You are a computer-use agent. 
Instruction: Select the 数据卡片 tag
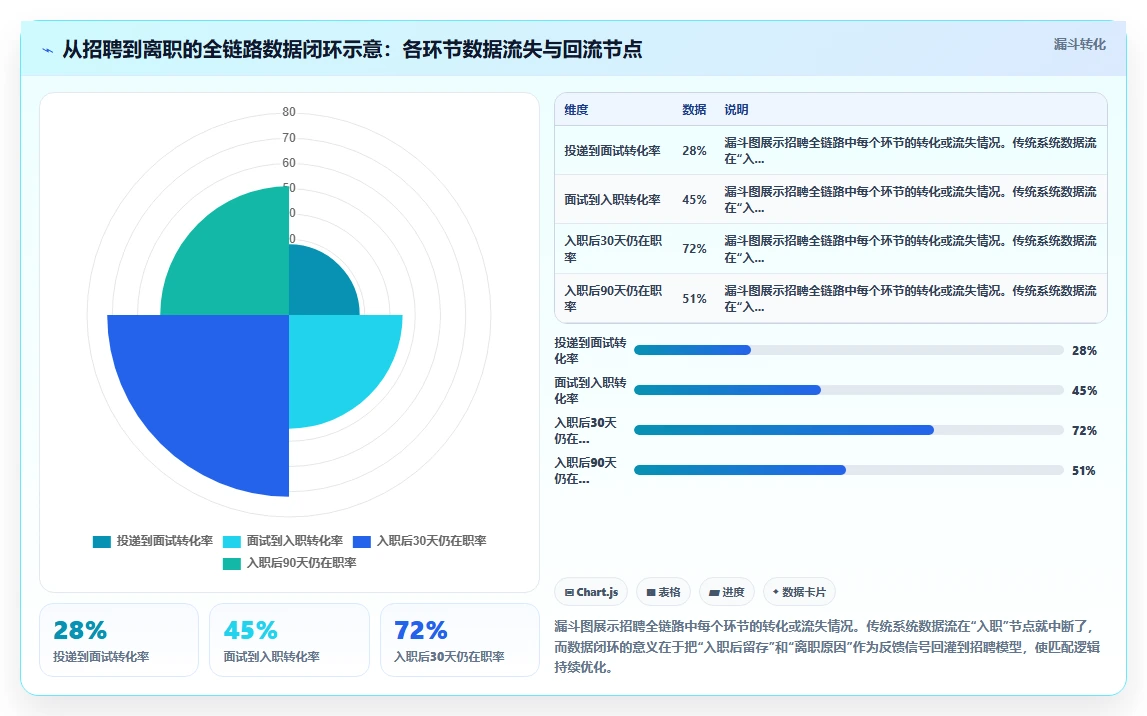(799, 592)
